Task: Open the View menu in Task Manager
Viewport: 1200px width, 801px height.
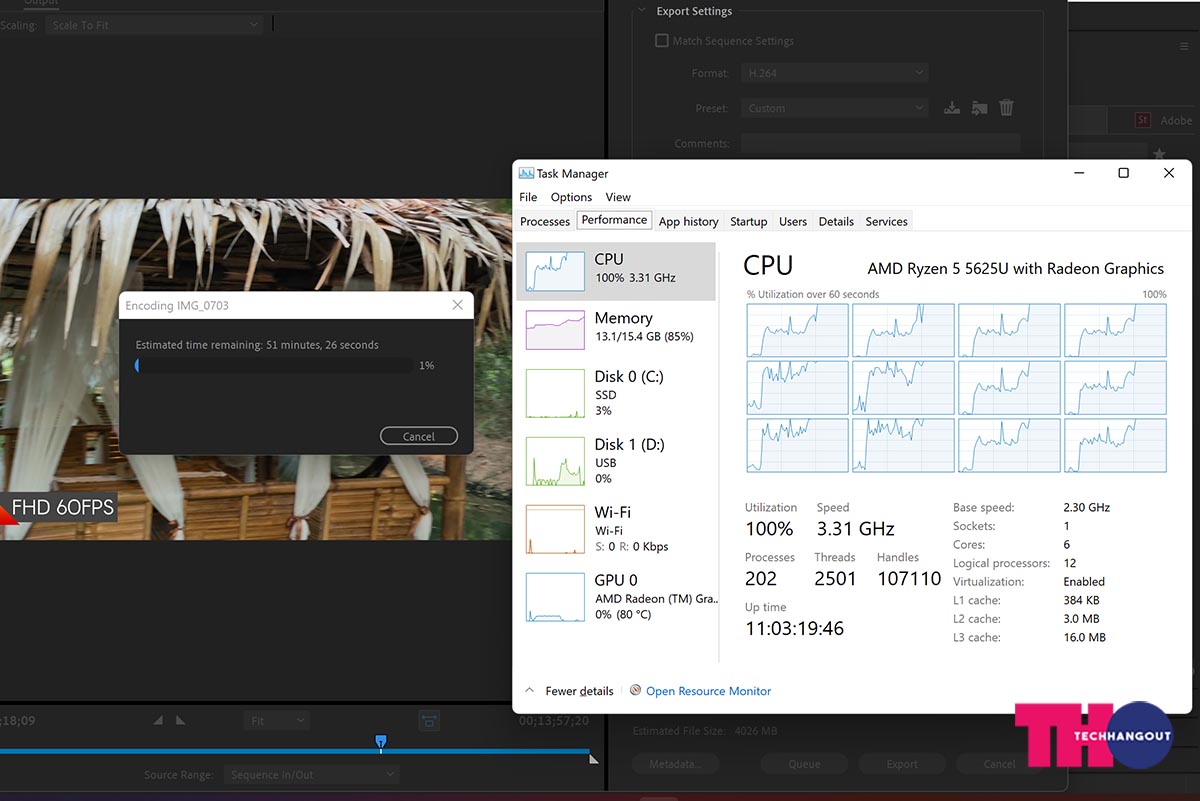Action: (x=618, y=197)
